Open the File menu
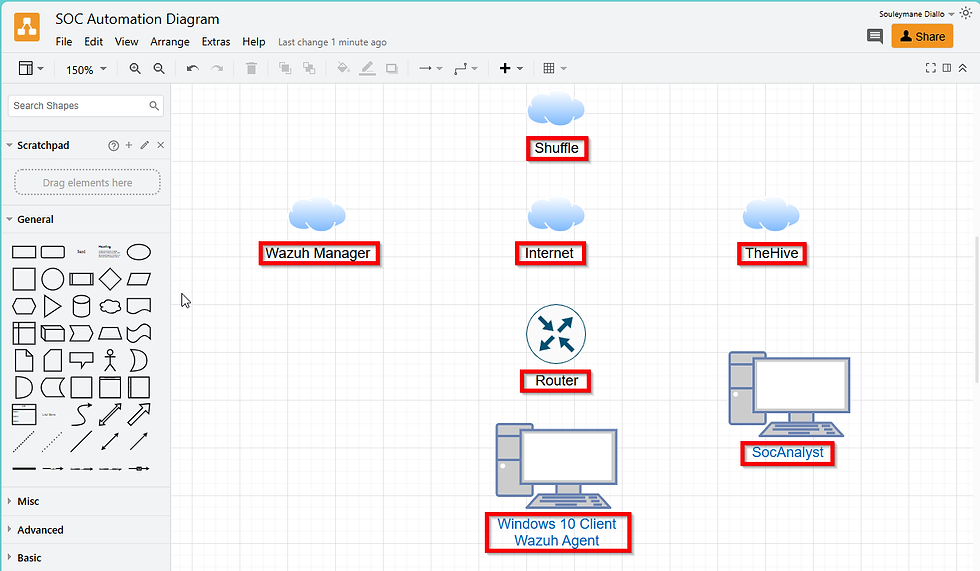980x571 pixels. [64, 42]
